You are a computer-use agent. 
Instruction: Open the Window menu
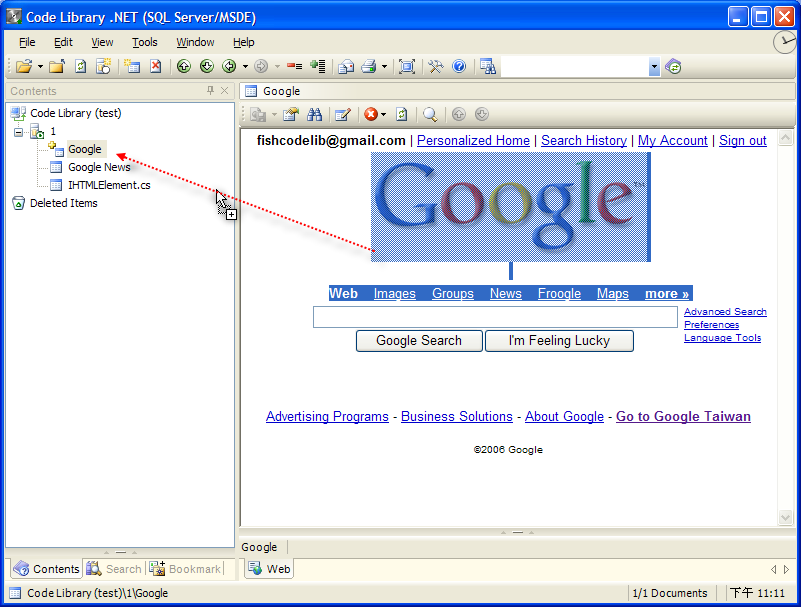(195, 42)
